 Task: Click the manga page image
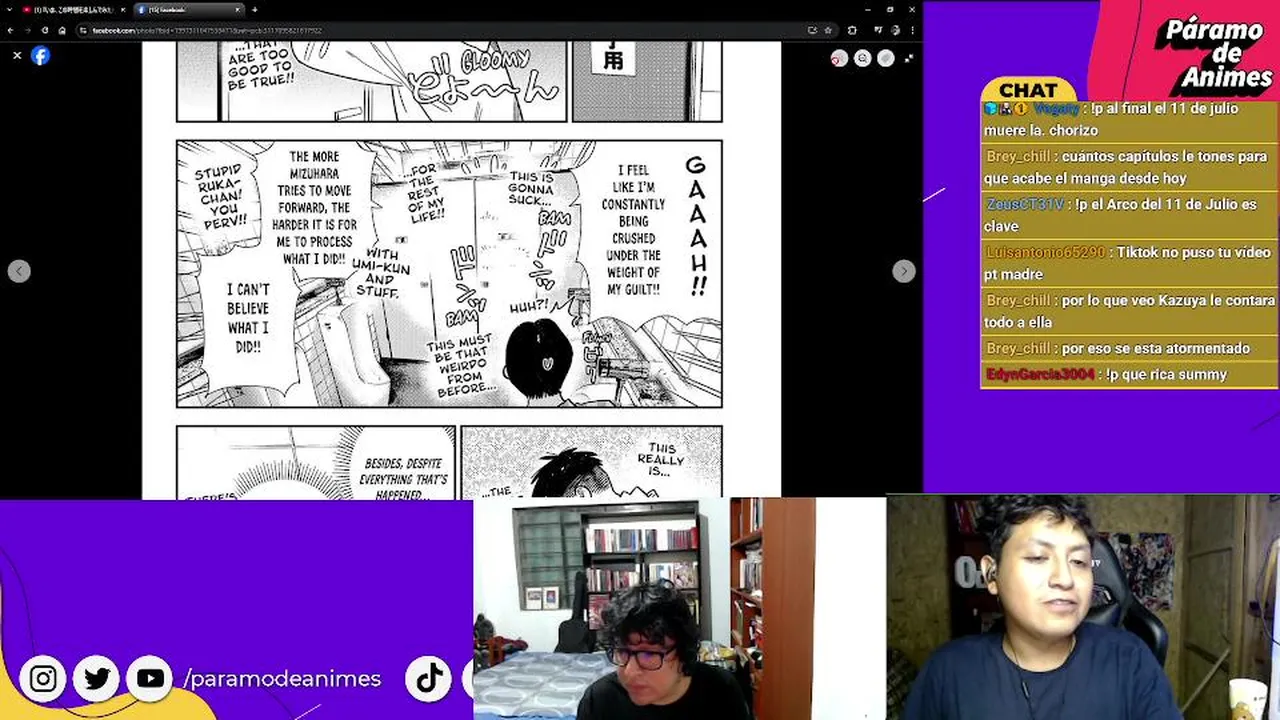(x=461, y=270)
